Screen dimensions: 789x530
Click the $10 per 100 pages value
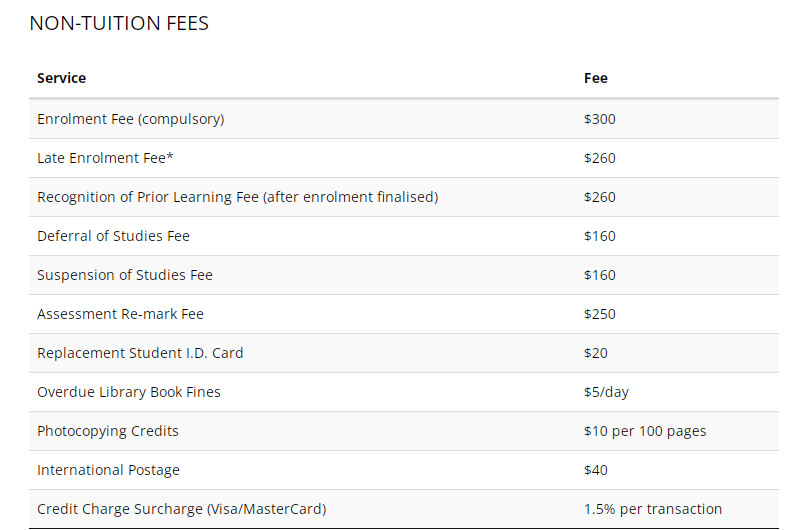pos(645,431)
